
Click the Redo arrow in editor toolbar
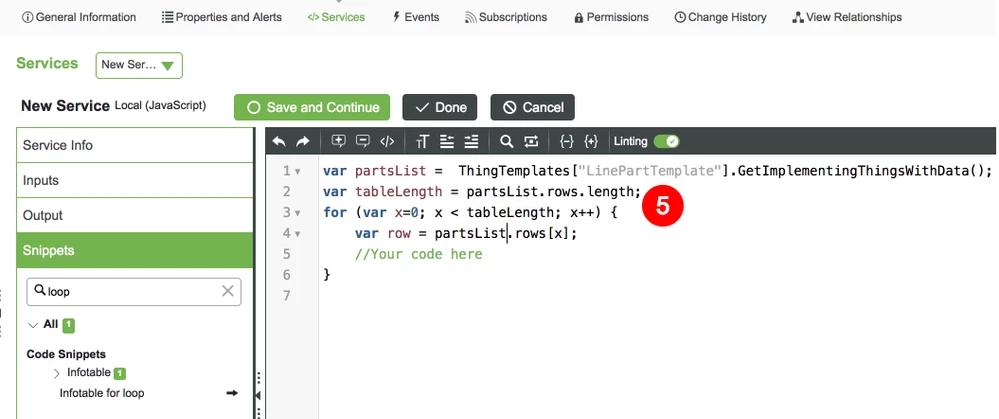(x=303, y=141)
